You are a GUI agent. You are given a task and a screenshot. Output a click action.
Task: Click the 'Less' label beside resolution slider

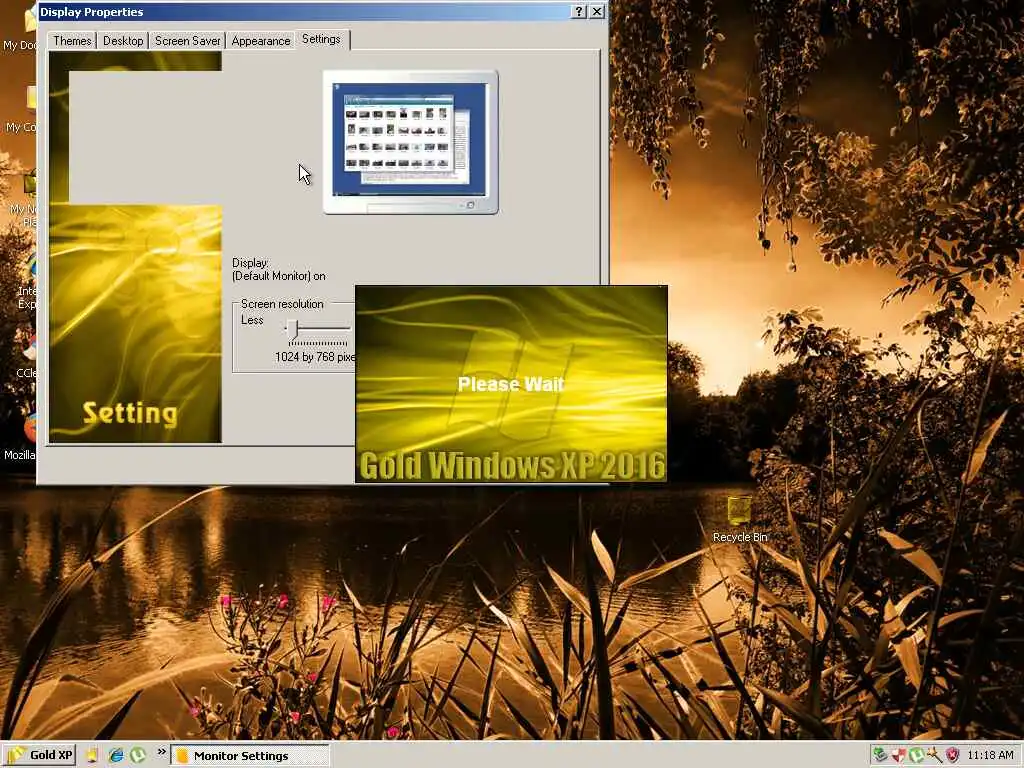click(252, 320)
